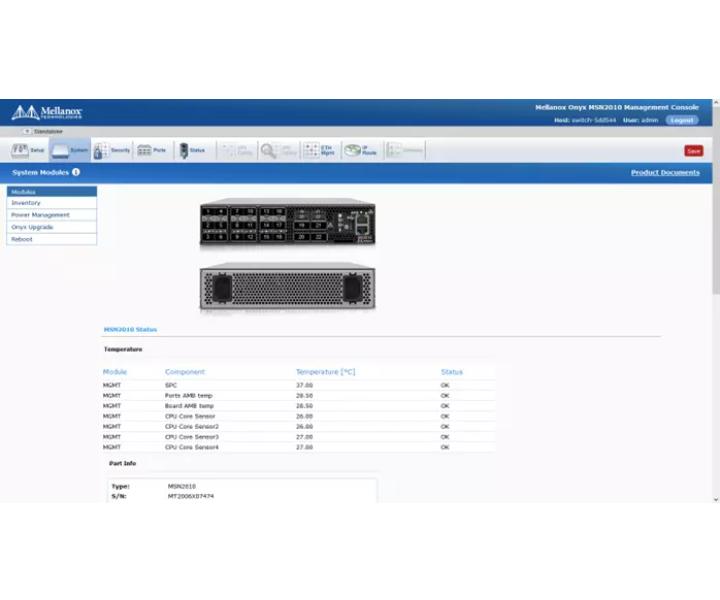The image size is (720, 600).
Task: Click the greyed item right of IP Route
Action: 405,150
